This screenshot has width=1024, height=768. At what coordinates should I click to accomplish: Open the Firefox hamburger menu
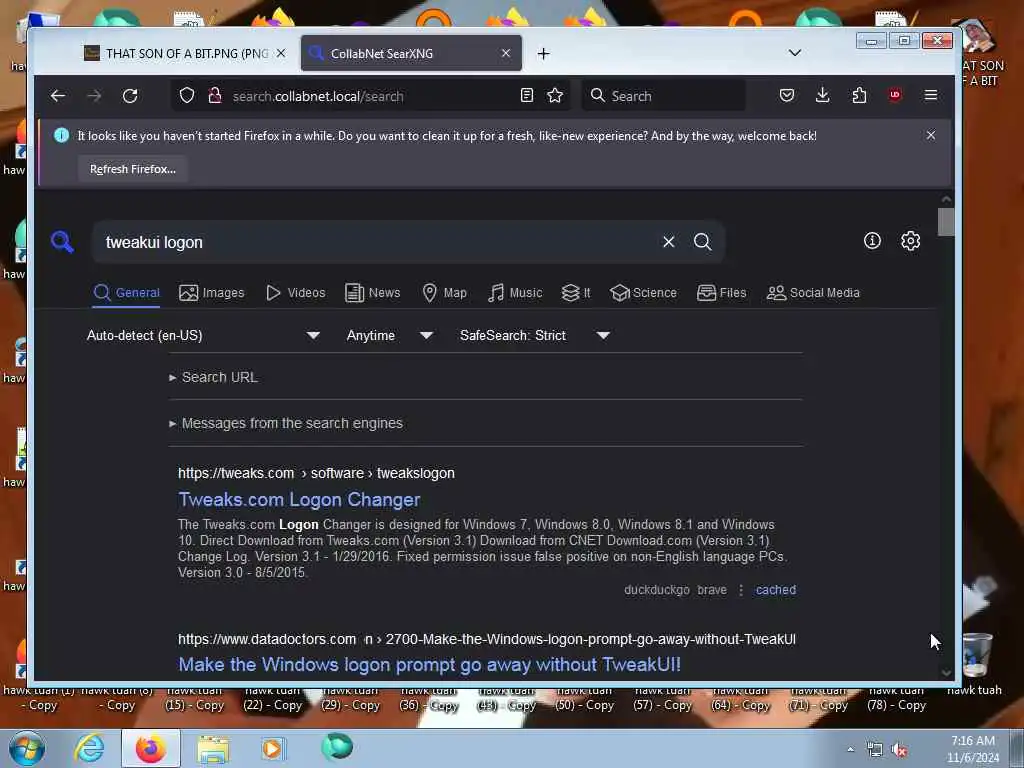tap(931, 96)
